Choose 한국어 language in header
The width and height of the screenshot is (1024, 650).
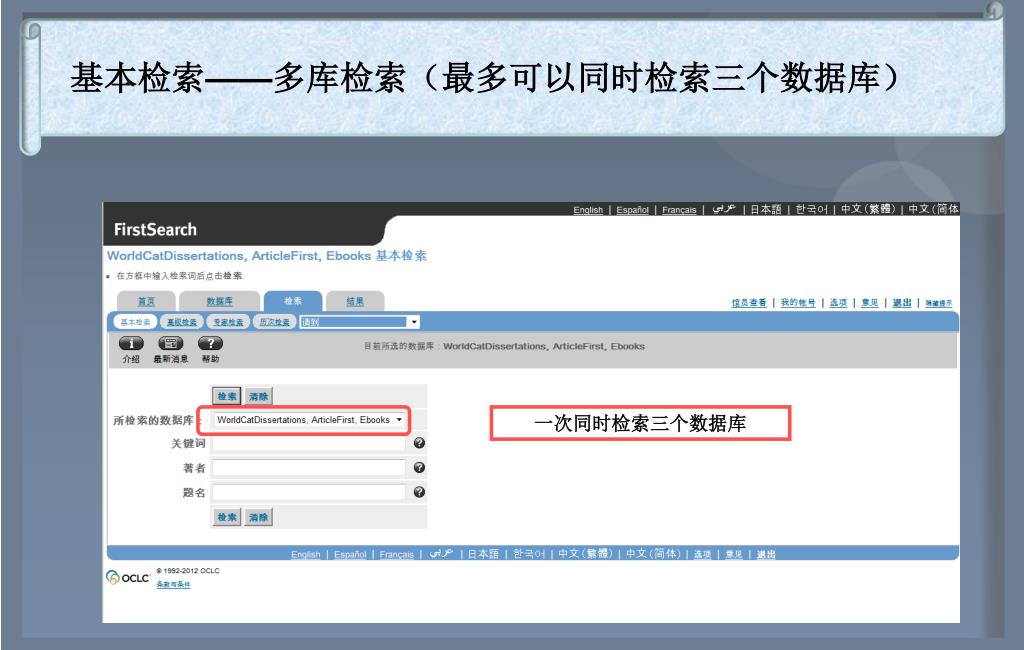click(x=811, y=209)
